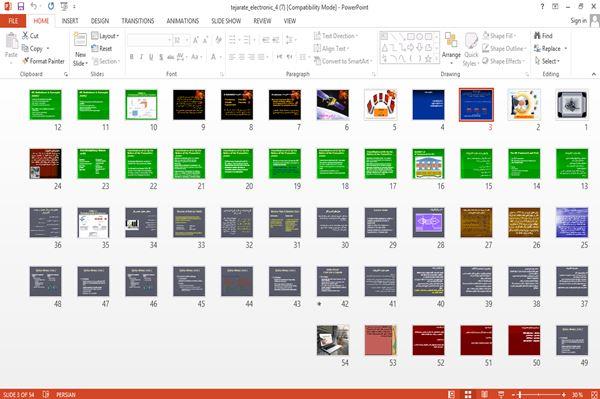Toggle Align Right paragraph alignment
This screenshot has width=600, height=399.
(x=251, y=57)
